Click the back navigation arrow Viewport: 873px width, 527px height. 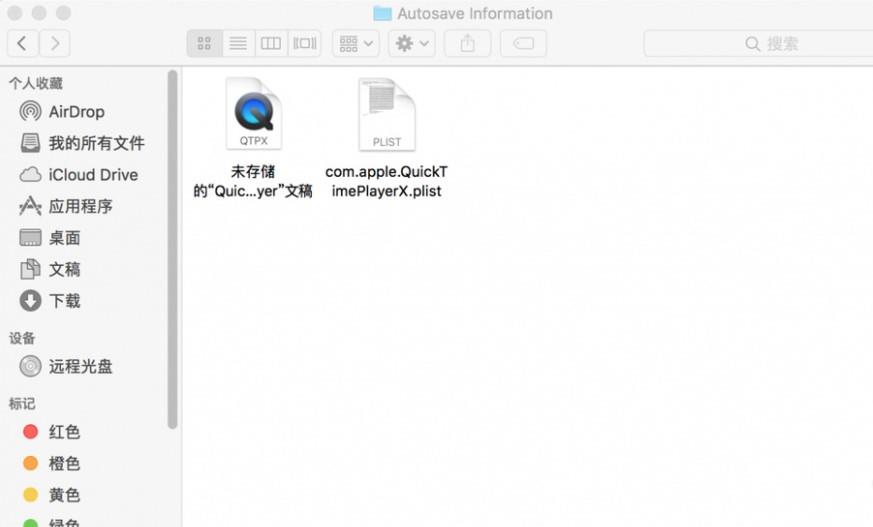pyautogui.click(x=23, y=43)
